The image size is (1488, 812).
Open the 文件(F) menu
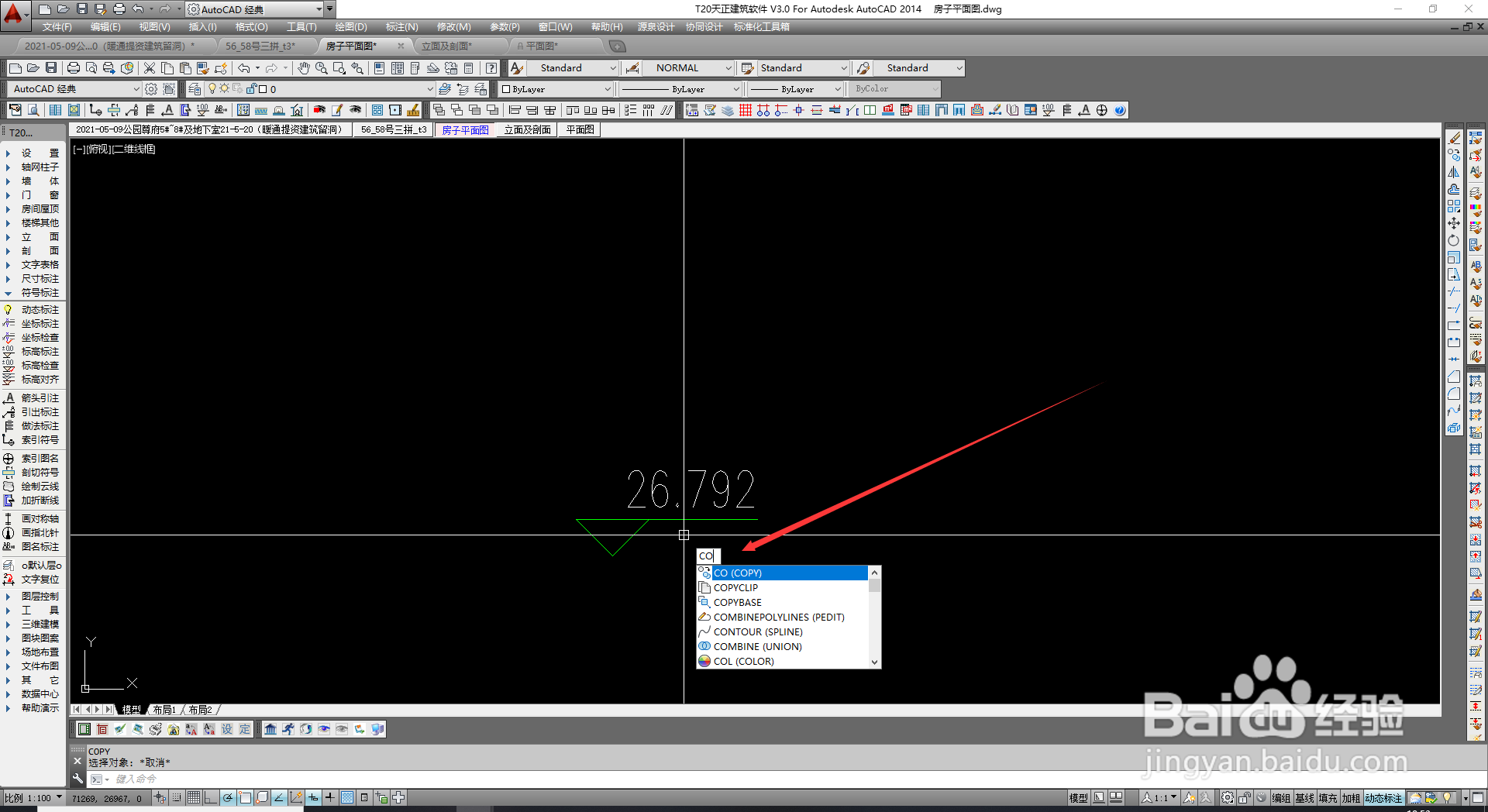pyautogui.click(x=57, y=27)
